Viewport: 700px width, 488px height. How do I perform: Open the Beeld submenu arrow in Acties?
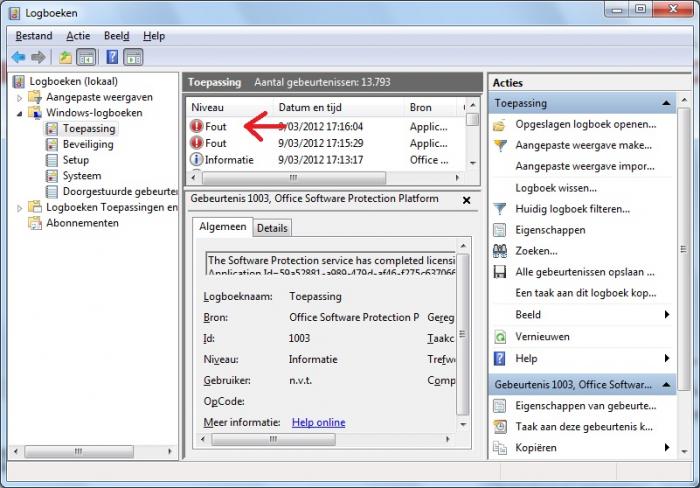pyautogui.click(x=667, y=314)
